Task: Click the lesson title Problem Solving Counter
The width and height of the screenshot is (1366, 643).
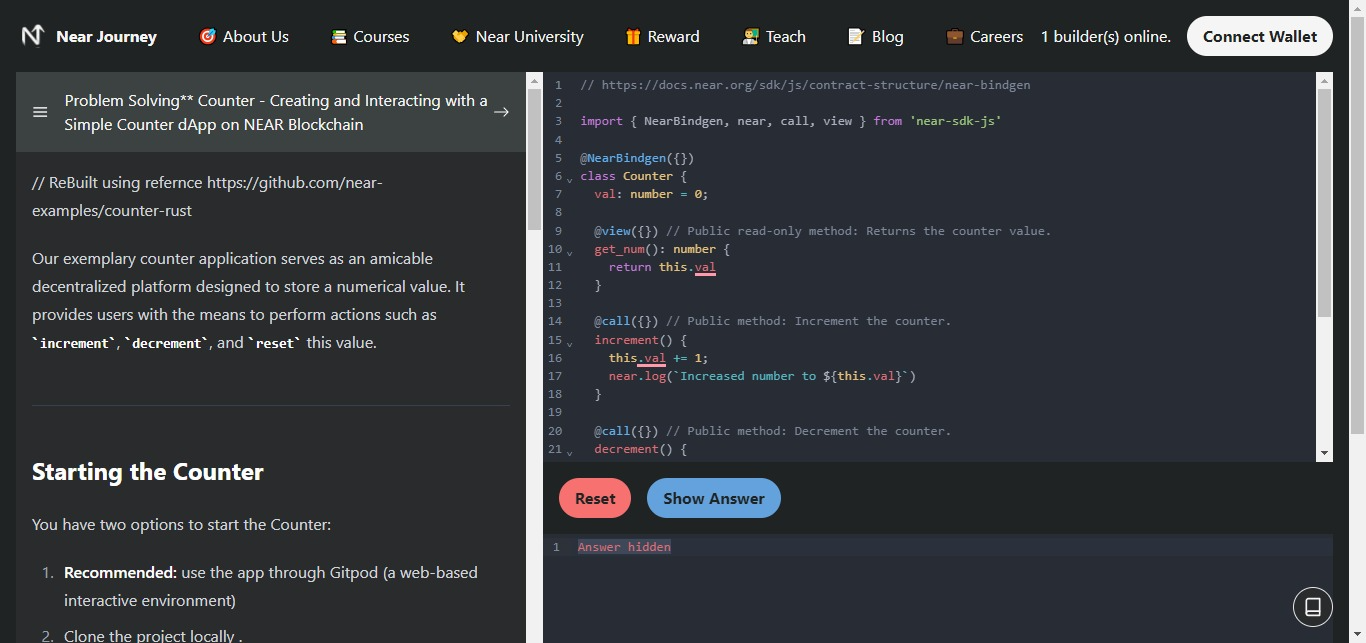Action: point(276,112)
